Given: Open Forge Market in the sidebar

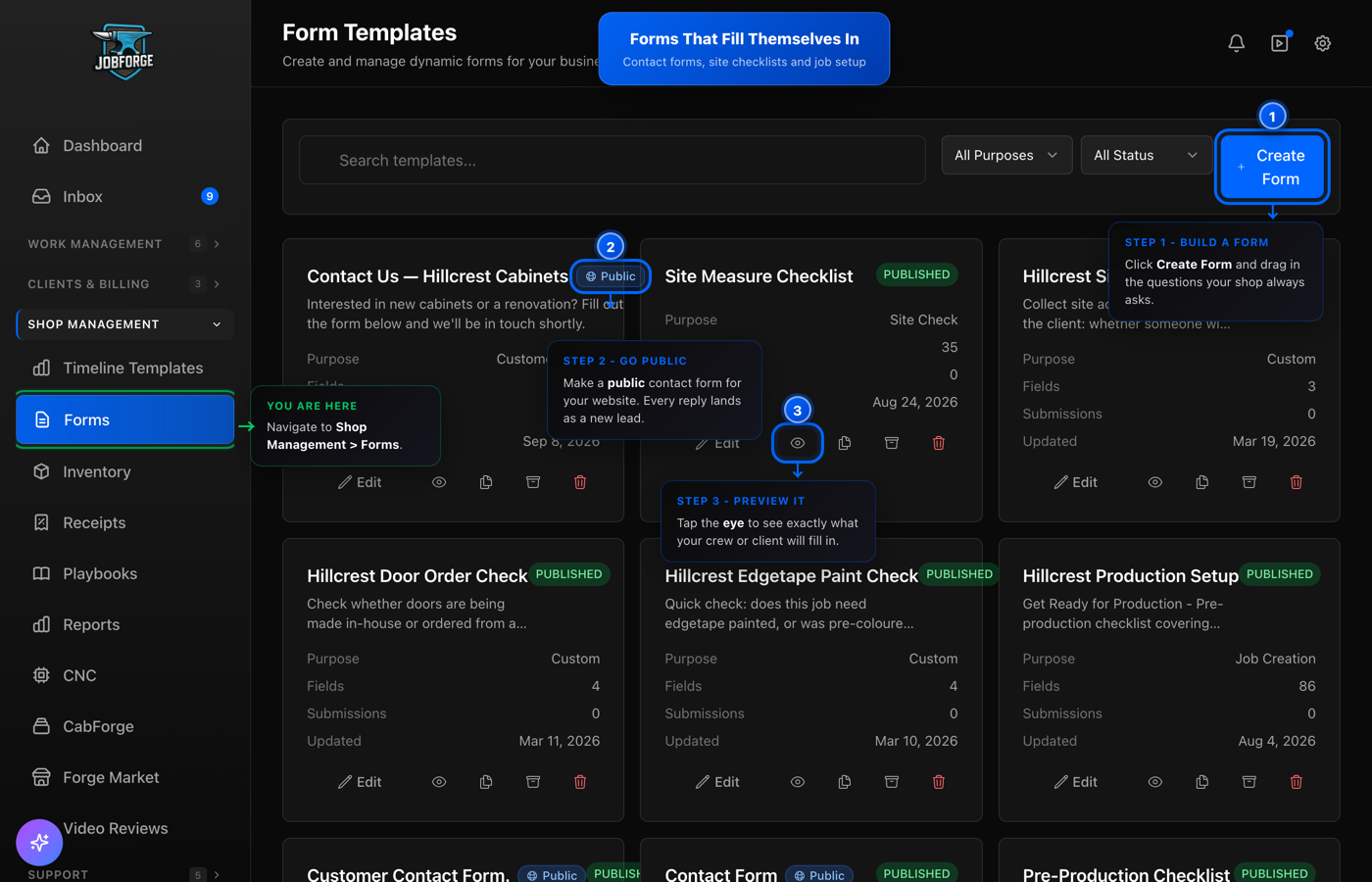Looking at the screenshot, I should point(124,778).
